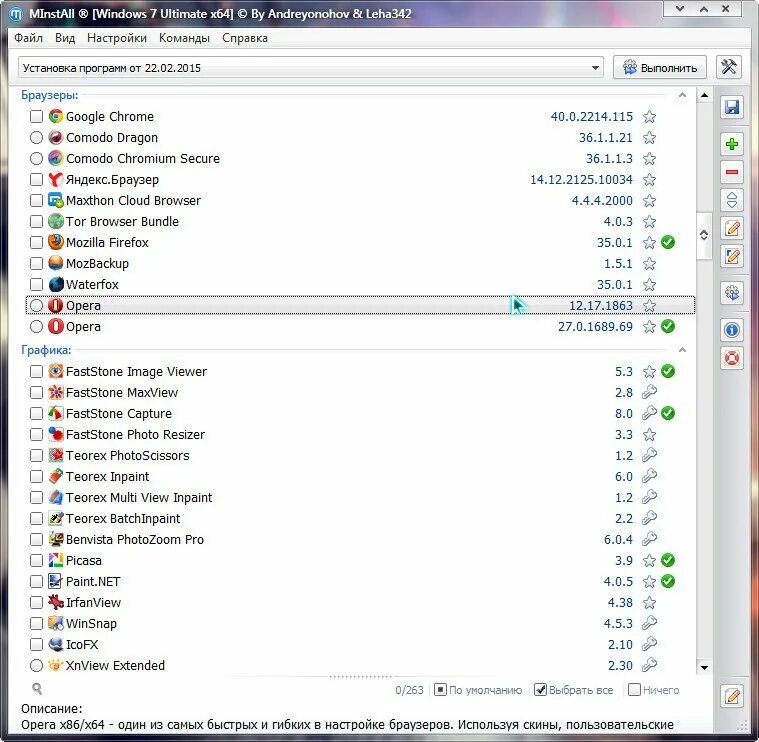Click the upper pencil edit icon in sidebar
Screen dimensions: 759x742
tap(732, 228)
